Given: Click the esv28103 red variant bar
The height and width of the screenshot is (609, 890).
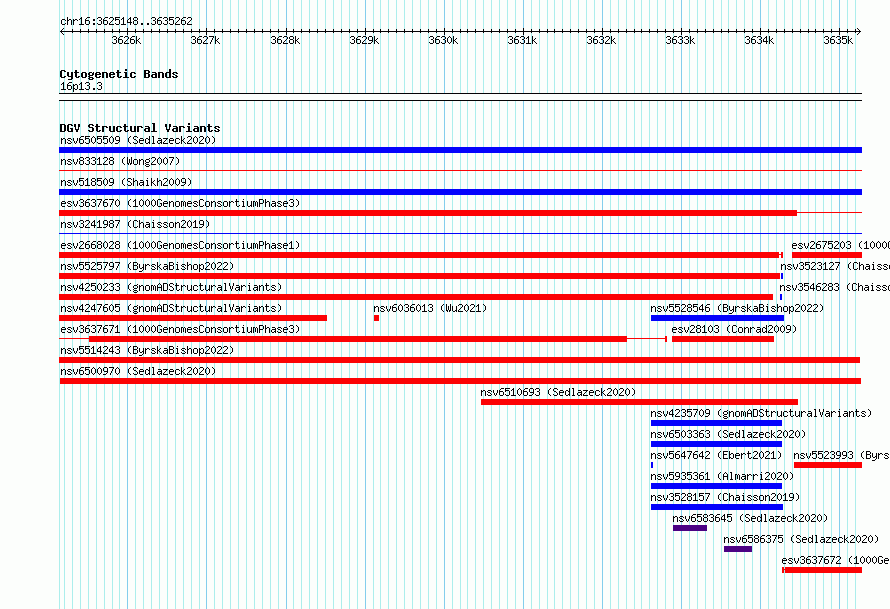Looking at the screenshot, I should pyautogui.click(x=723, y=339).
